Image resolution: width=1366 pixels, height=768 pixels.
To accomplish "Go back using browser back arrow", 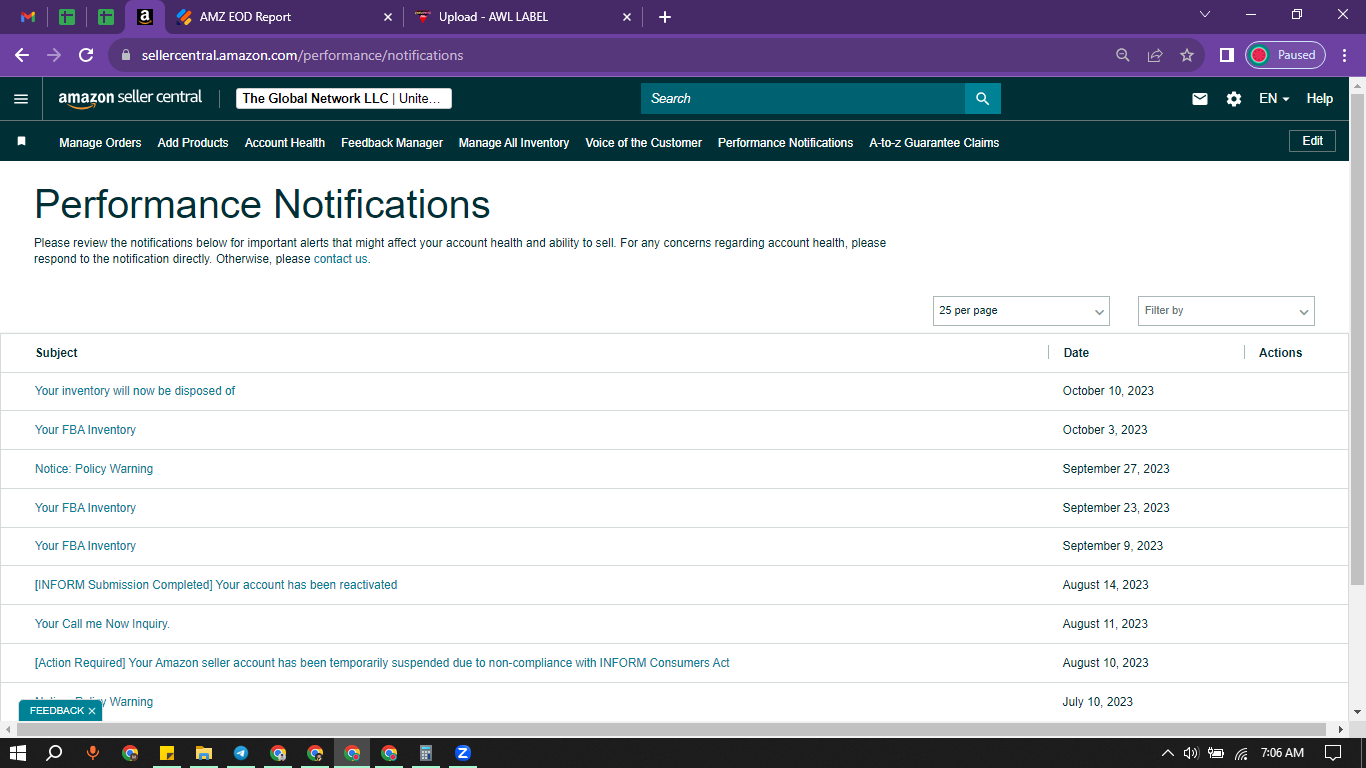I will 22,55.
